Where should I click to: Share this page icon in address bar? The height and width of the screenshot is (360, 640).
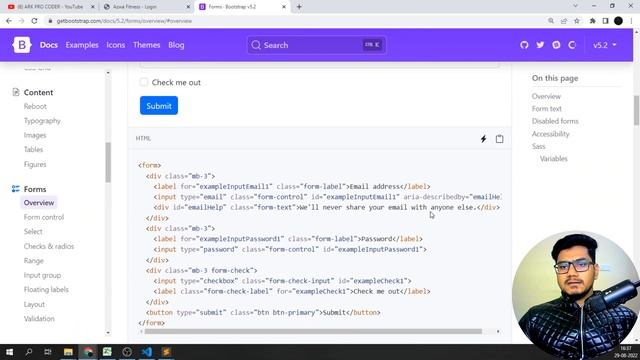pos(564,21)
